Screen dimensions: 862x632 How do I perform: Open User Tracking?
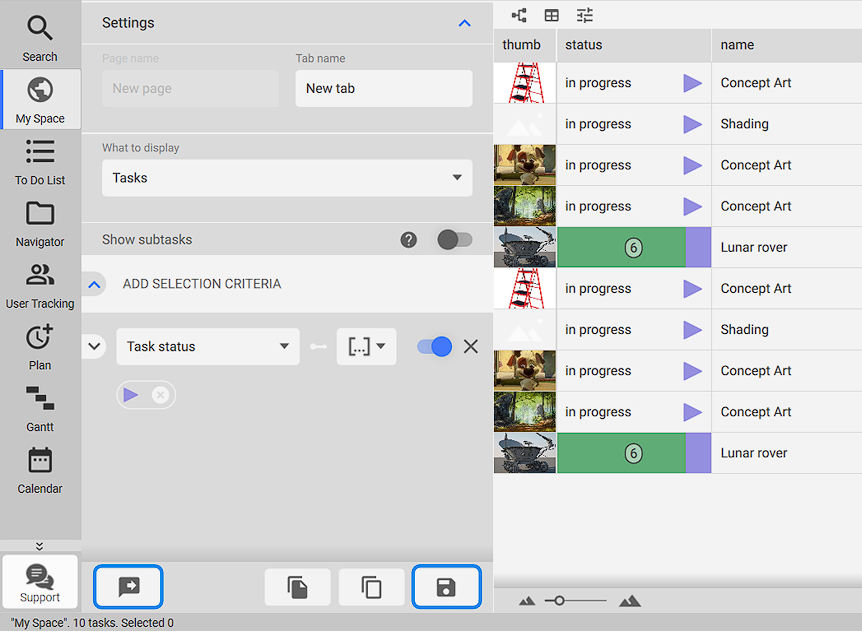(x=40, y=286)
